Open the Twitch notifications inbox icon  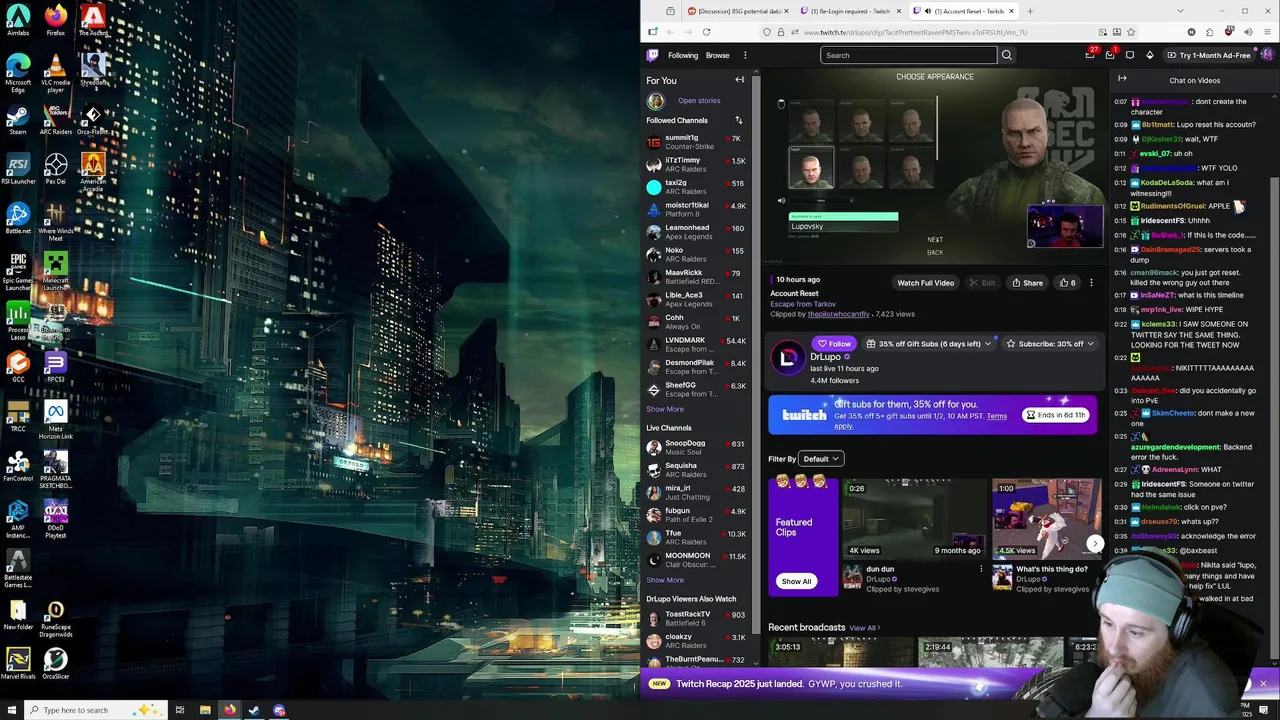1110,55
